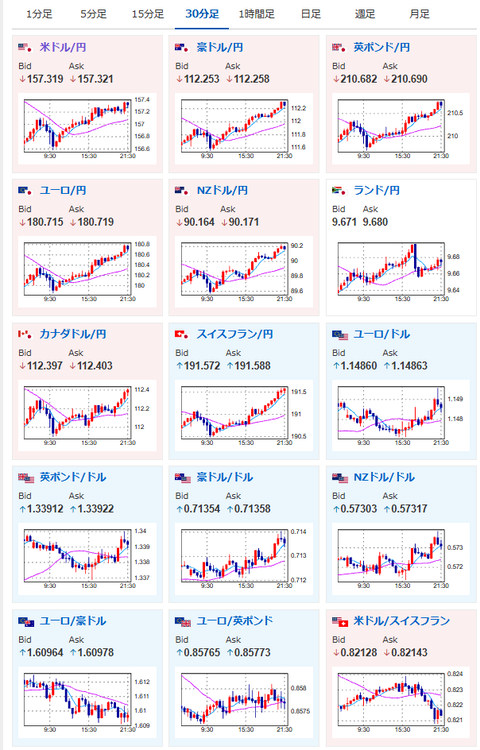Click the EU flag icon beside ユーロ/円
480x750 pixels.
25,190
